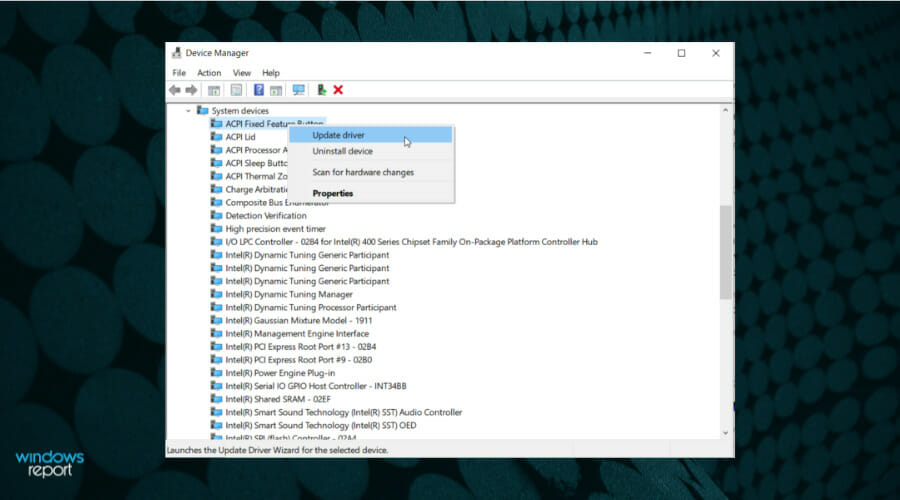
Task: Open the Properties sheet toolbar icon
Action: [236, 90]
